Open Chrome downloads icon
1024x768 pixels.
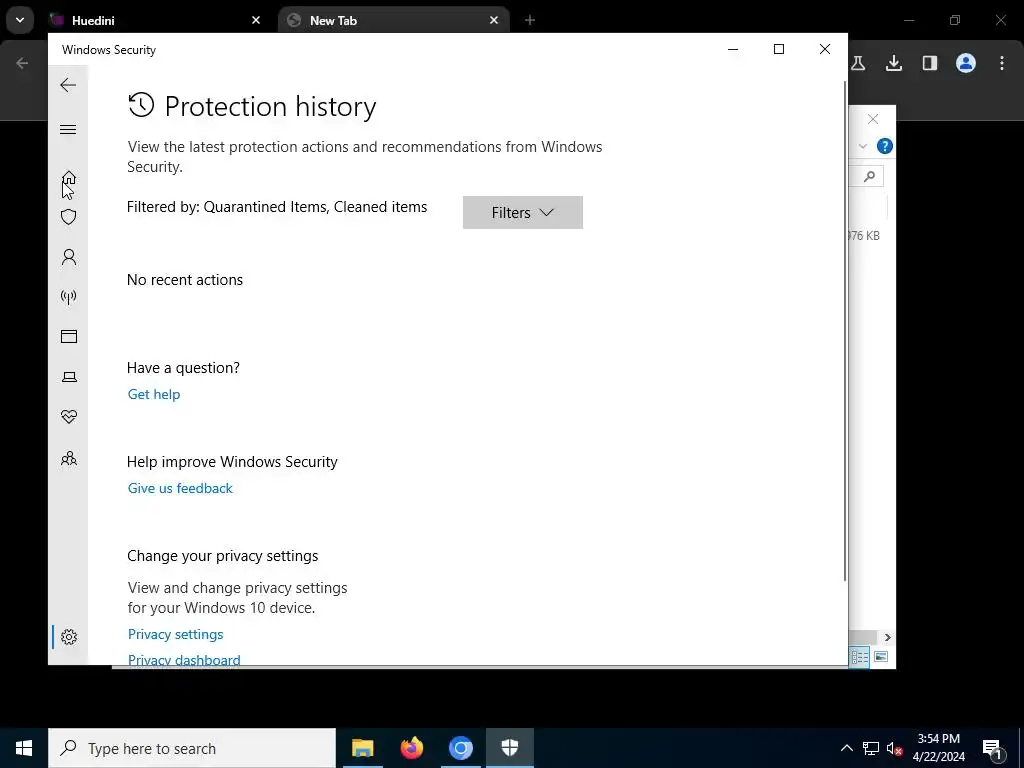click(x=894, y=63)
